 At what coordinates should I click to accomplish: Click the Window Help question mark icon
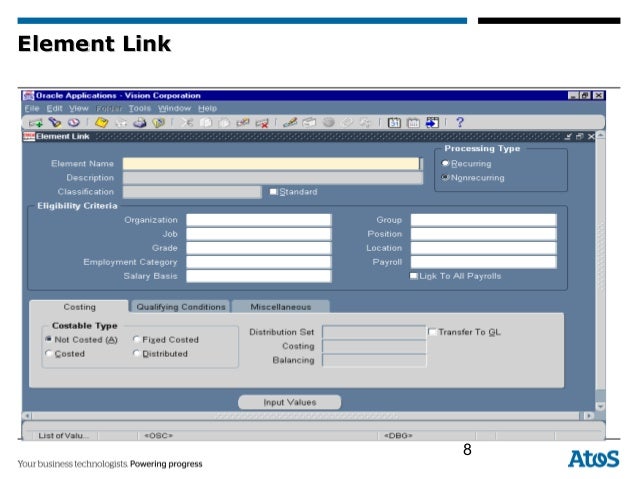(460, 122)
